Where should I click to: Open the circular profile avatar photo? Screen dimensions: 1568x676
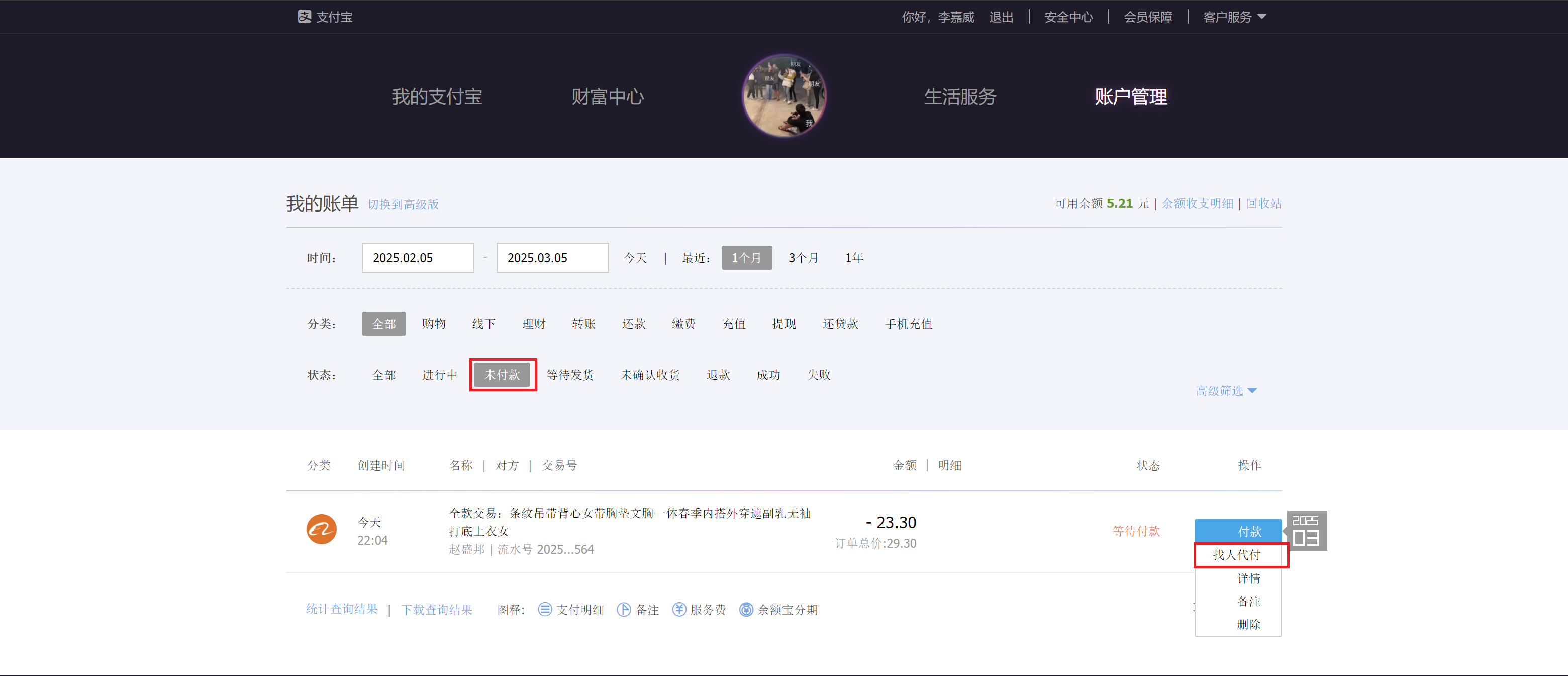click(x=784, y=96)
